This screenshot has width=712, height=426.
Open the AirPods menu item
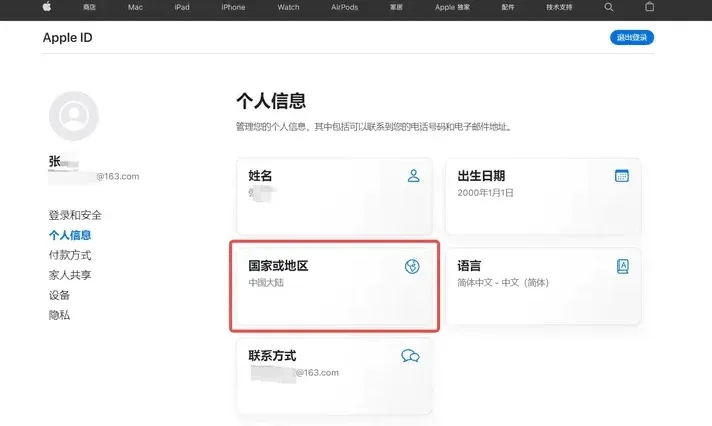[x=344, y=7]
